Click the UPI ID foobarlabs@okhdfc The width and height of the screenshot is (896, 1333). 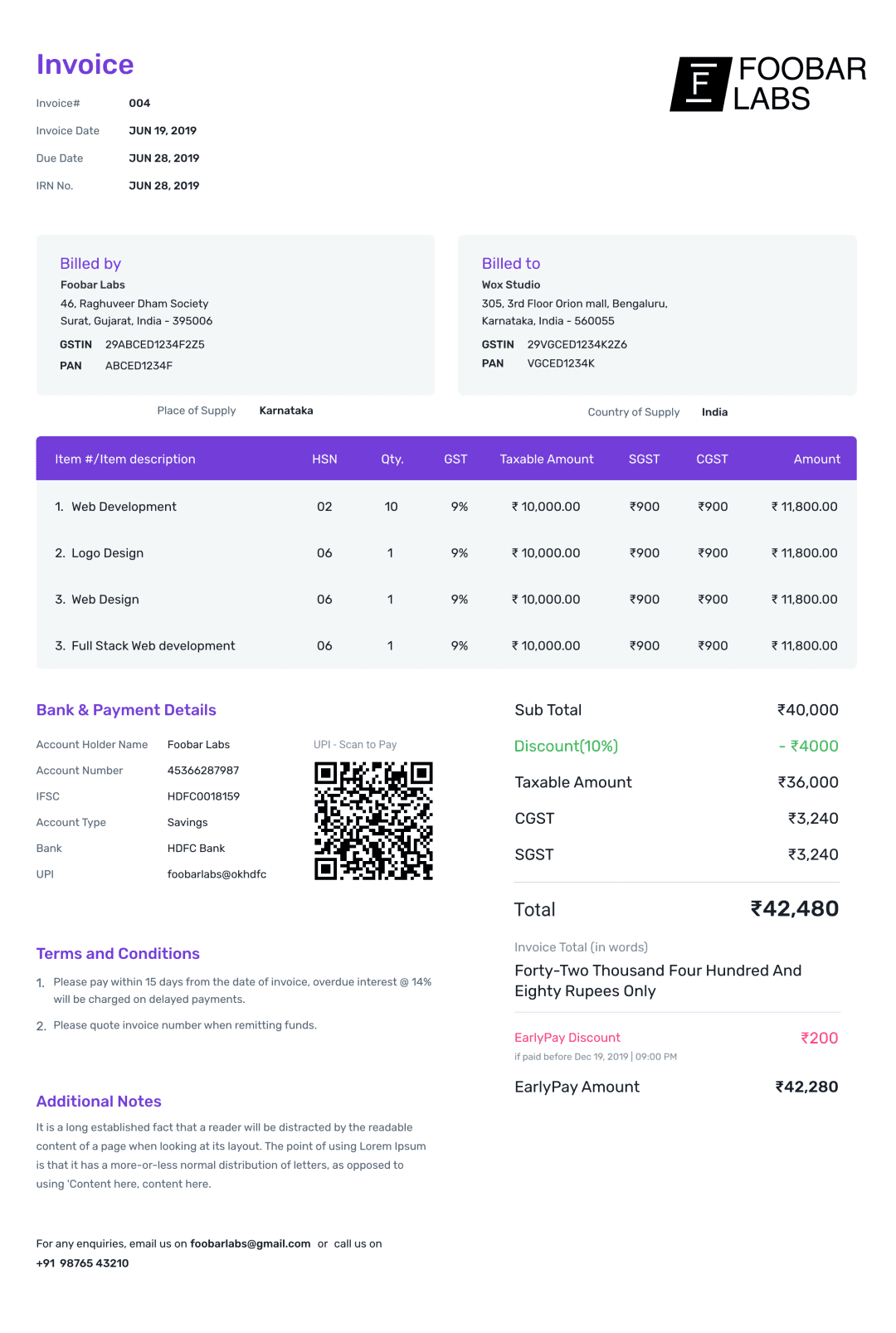coord(217,874)
